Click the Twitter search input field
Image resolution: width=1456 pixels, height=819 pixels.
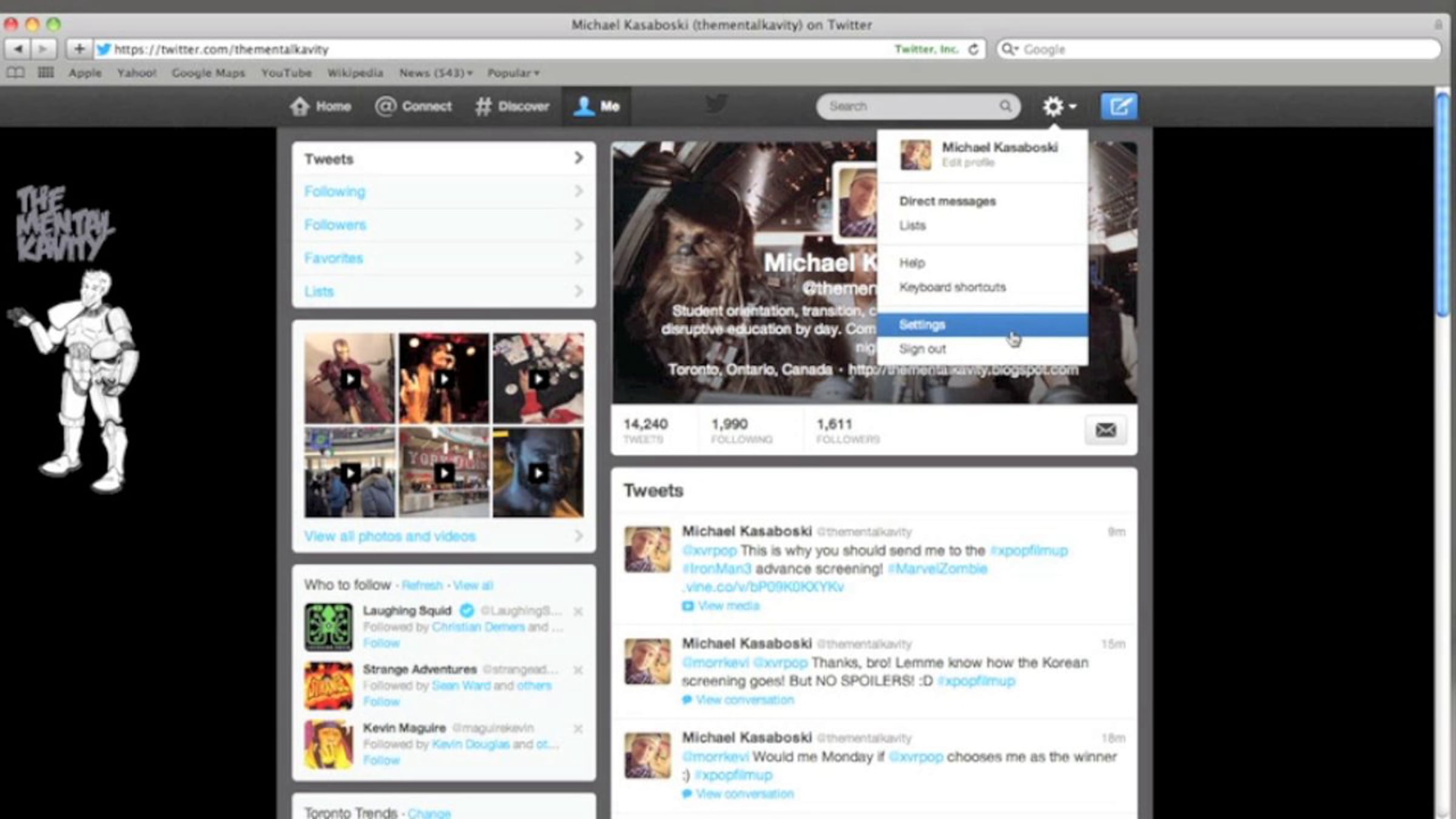point(907,107)
